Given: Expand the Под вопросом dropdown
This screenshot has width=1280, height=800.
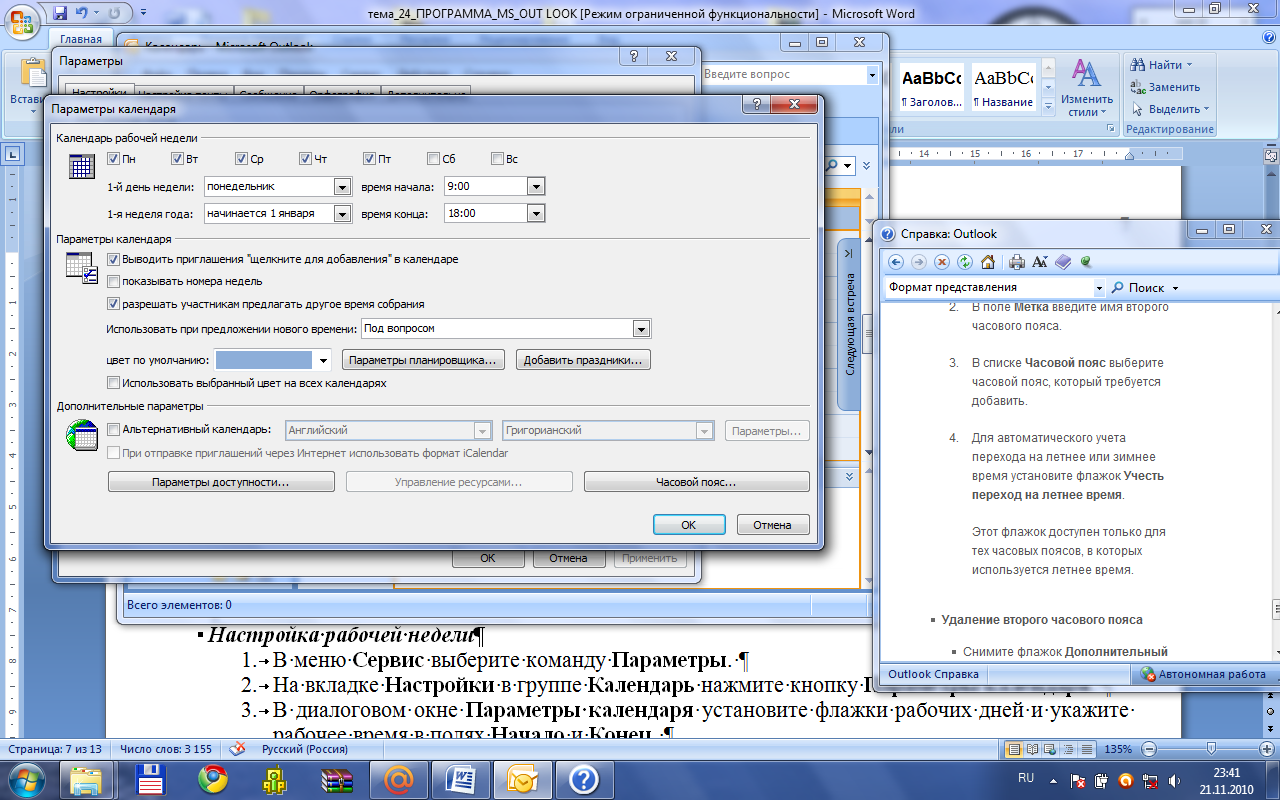Looking at the screenshot, I should click(641, 329).
